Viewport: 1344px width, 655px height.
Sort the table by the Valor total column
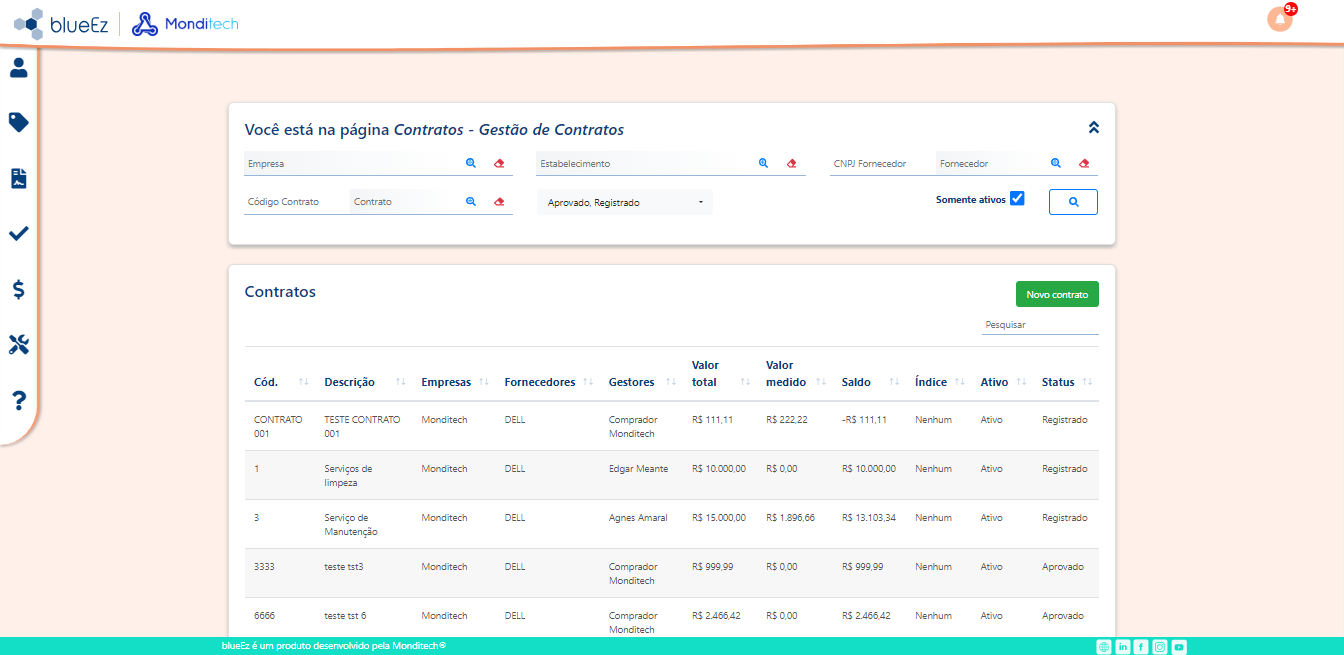tap(720, 373)
